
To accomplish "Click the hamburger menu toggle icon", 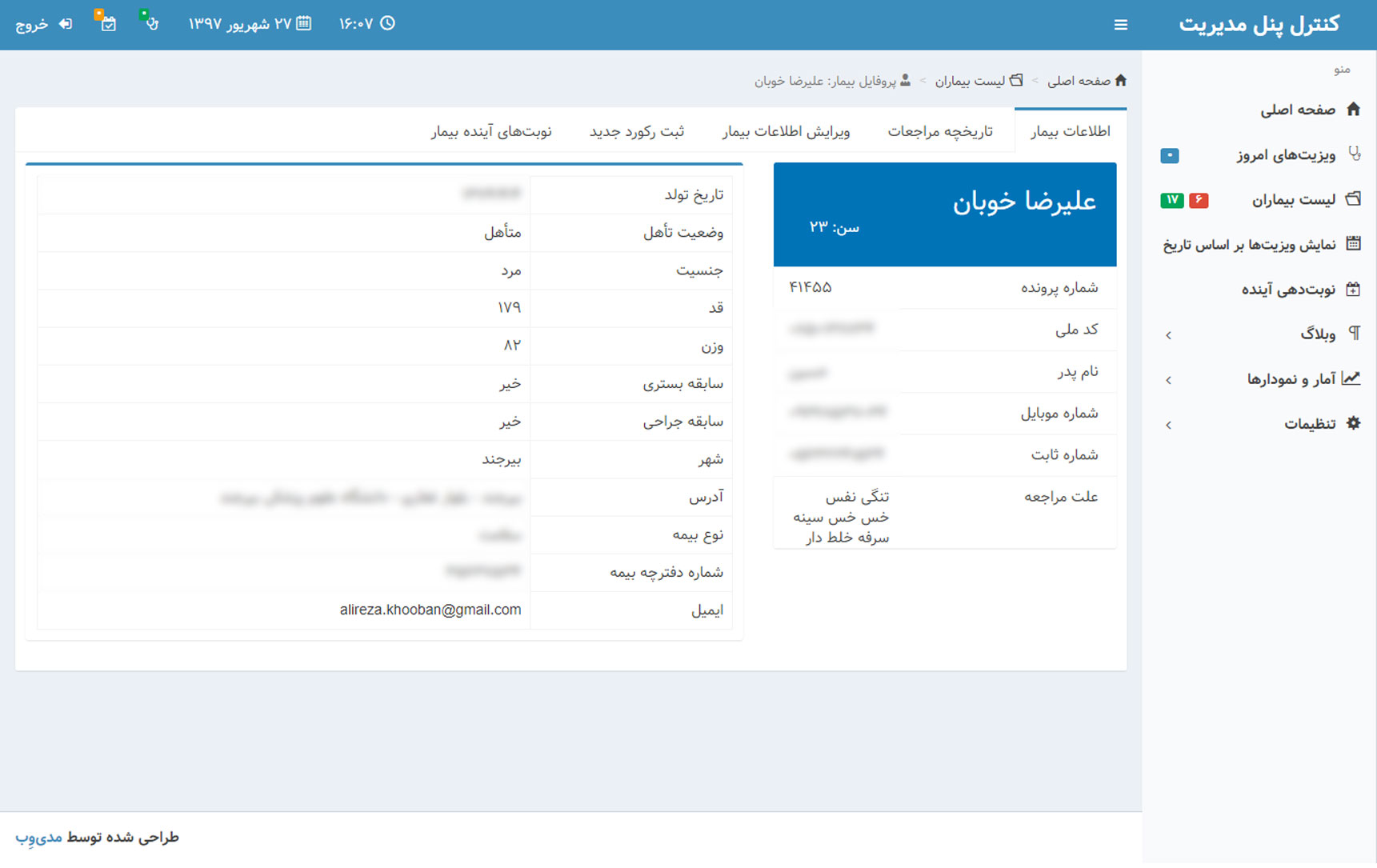I will (1120, 25).
